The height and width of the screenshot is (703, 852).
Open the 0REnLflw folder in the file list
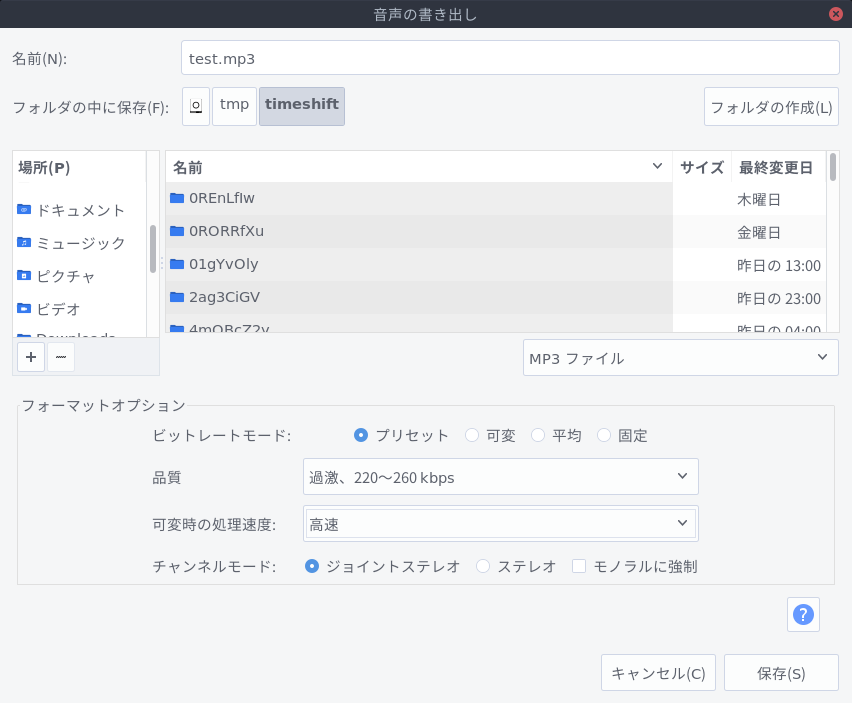[224, 199]
